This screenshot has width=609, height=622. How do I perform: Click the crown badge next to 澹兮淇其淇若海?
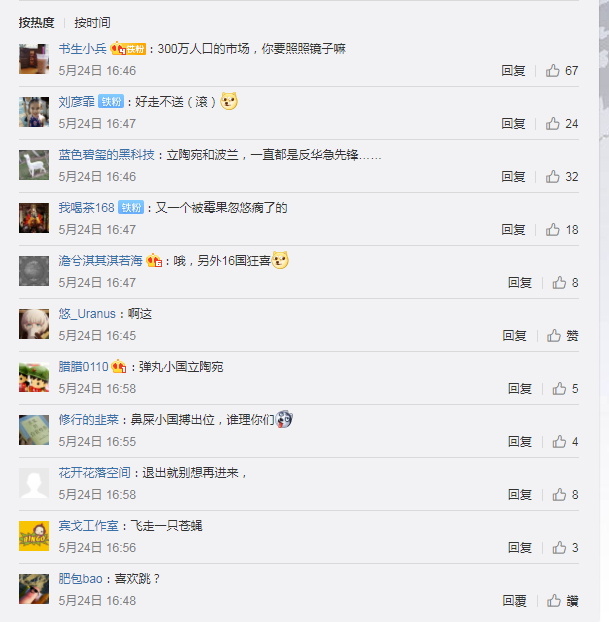coord(154,261)
